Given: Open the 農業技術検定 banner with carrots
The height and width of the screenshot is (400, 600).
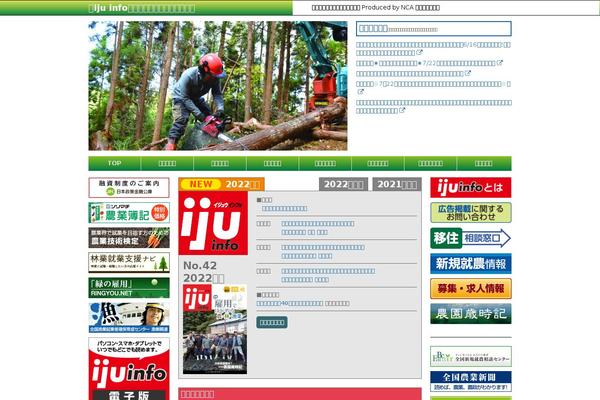Looking at the screenshot, I should [x=129, y=238].
